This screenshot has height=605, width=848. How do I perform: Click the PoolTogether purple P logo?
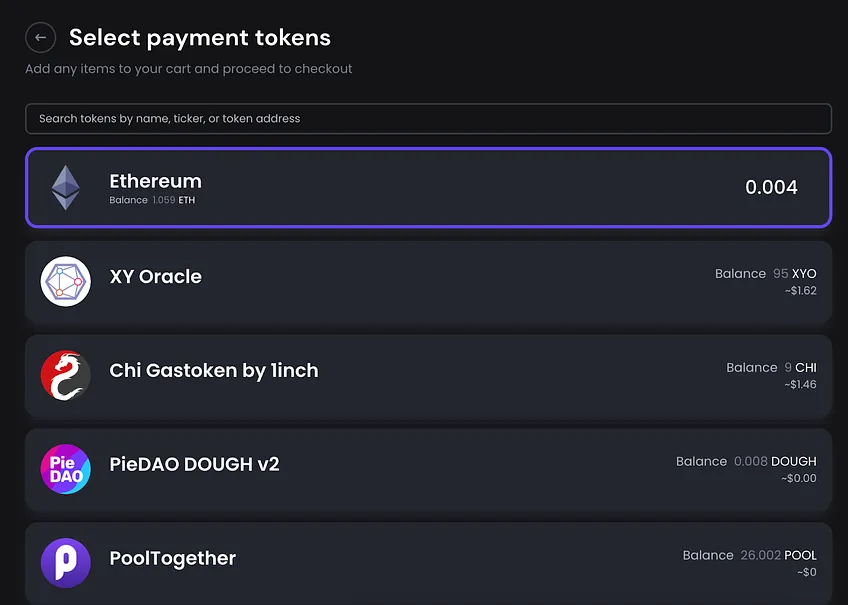pyautogui.click(x=65, y=563)
